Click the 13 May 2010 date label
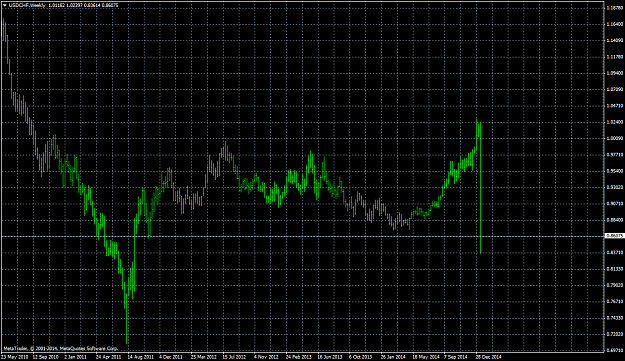625x361 pixels. [x=15, y=357]
